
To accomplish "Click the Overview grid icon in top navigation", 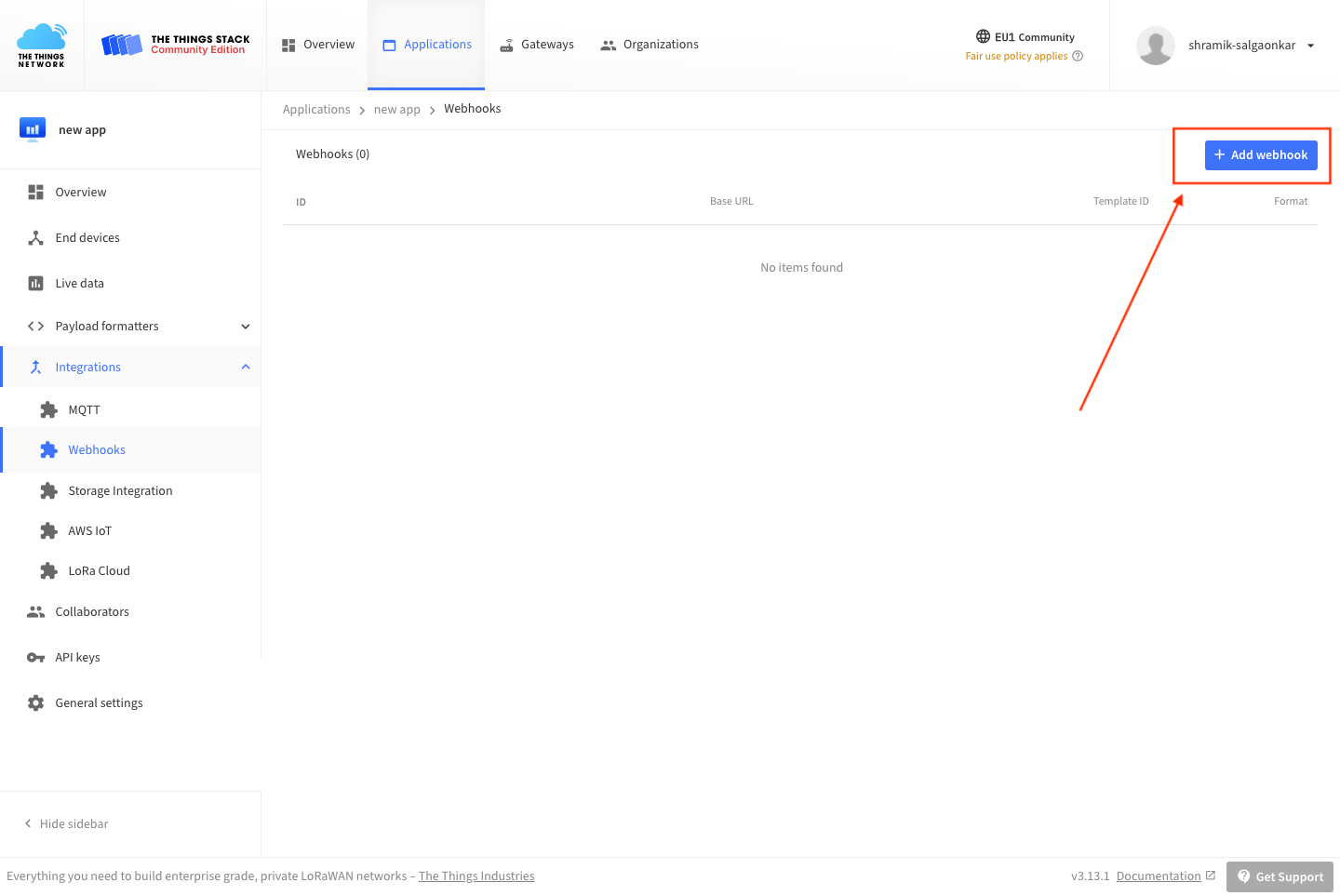I will [288, 45].
